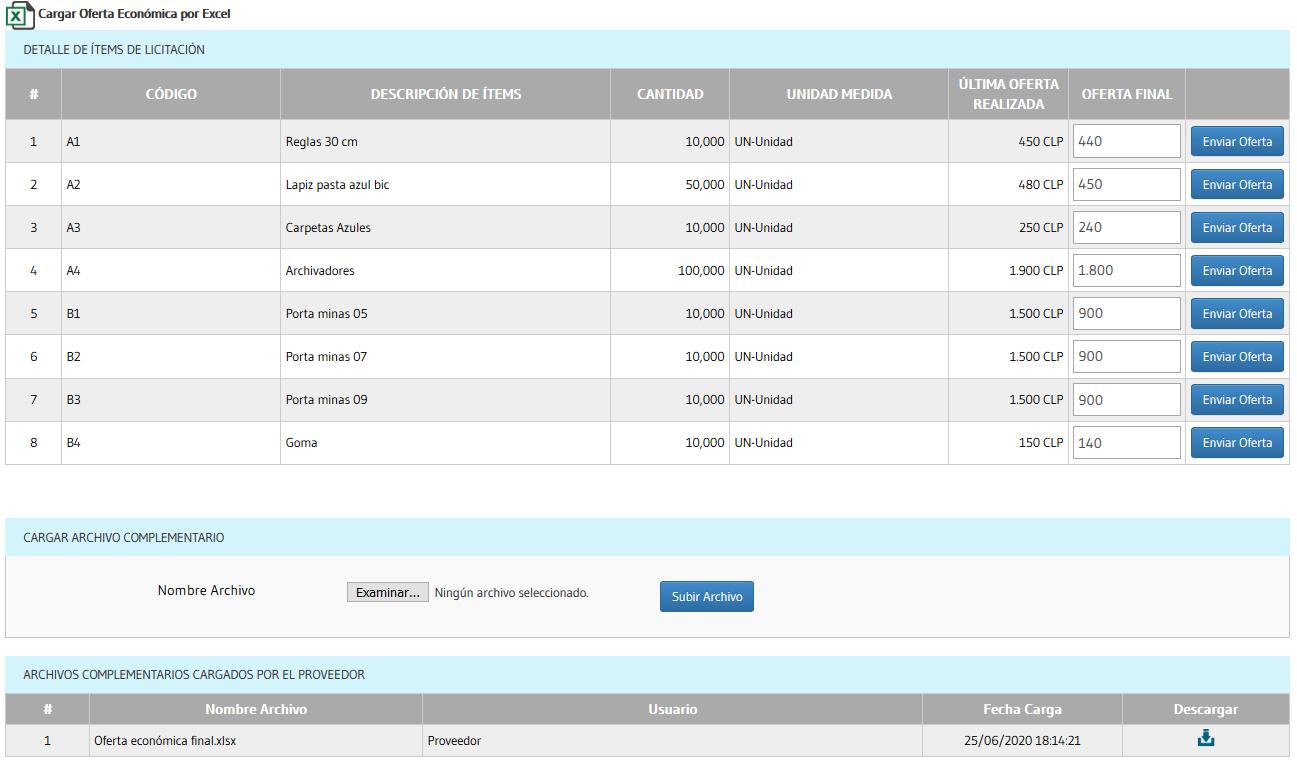This screenshot has width=1297, height=765.
Task: Send offer for Porta minas 07
Action: [x=1237, y=357]
